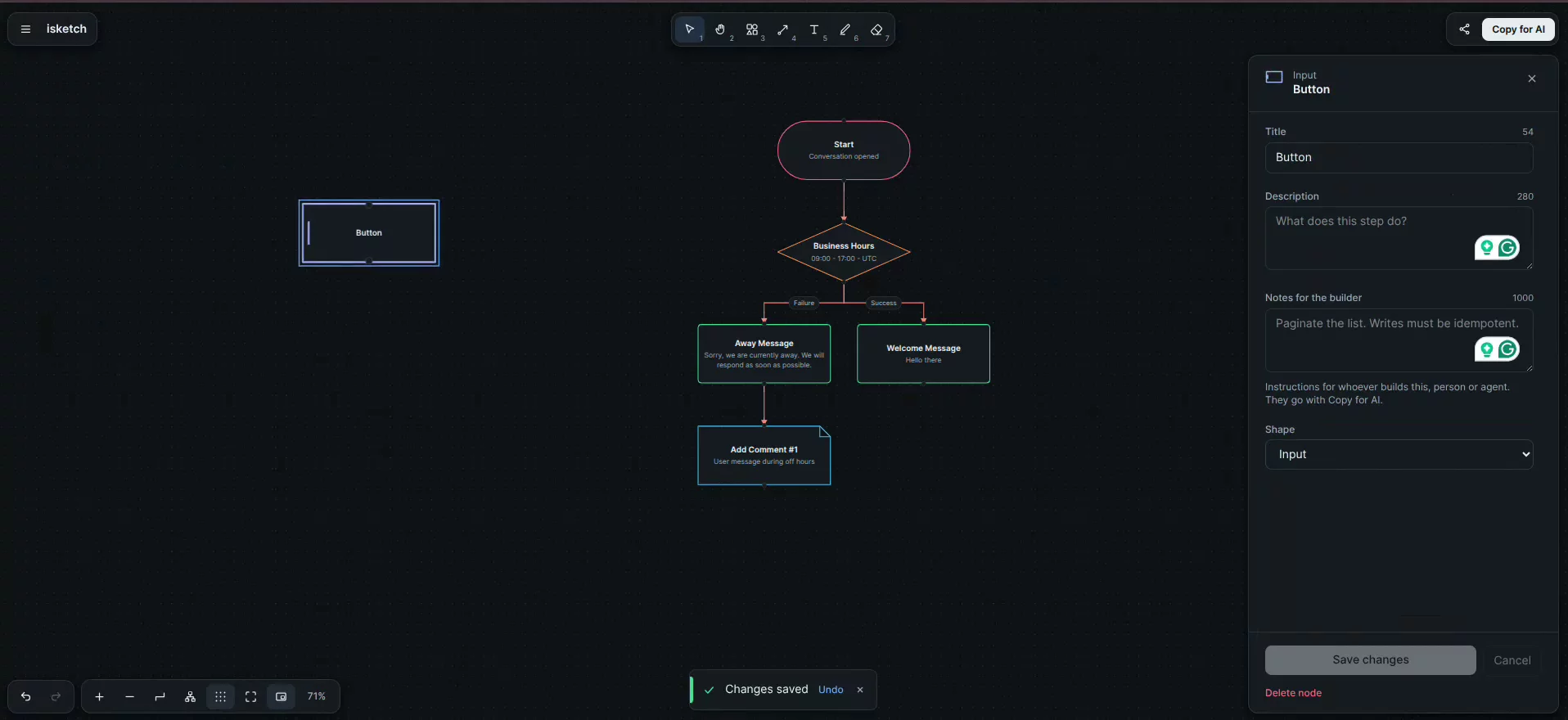Click the edge routing style icon
Image resolution: width=1568 pixels, height=720 pixels.
tap(160, 697)
